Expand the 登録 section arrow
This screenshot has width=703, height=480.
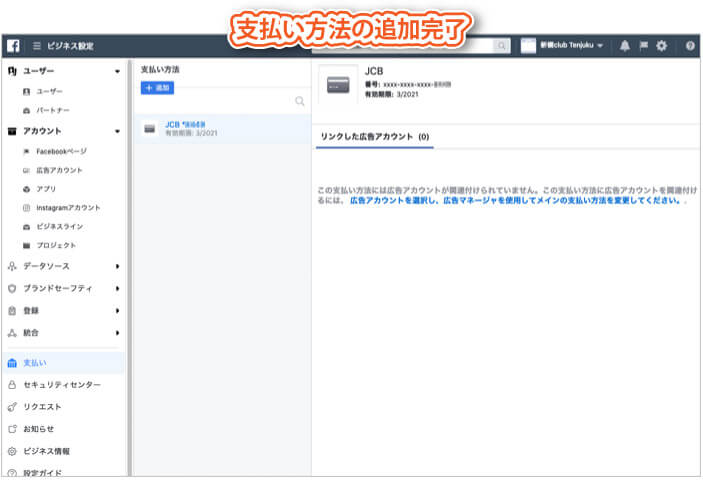[117, 311]
